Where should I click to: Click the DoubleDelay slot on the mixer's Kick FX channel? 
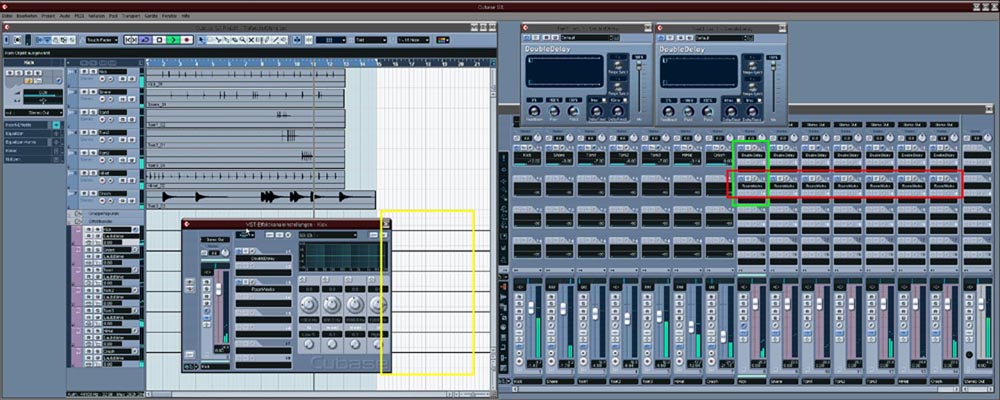point(752,155)
